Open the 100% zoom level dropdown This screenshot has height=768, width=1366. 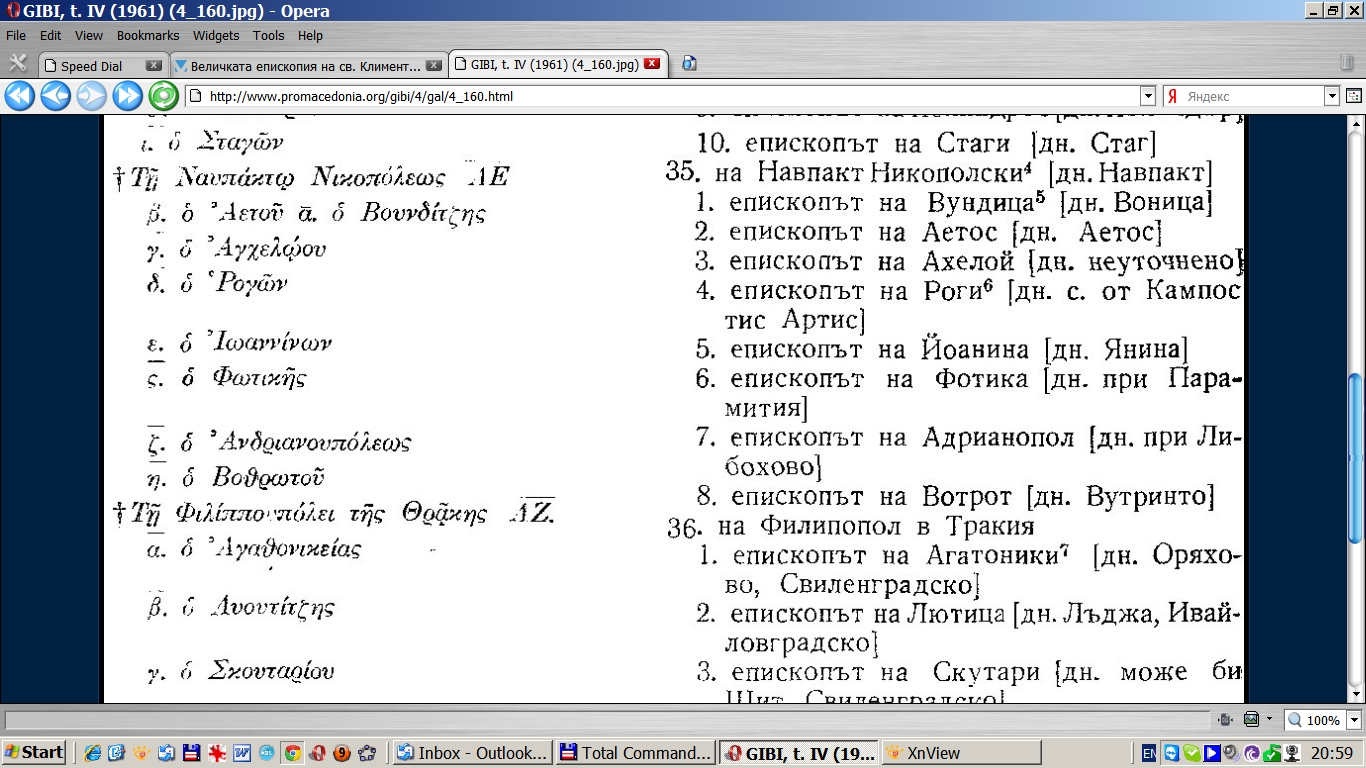coord(1354,720)
